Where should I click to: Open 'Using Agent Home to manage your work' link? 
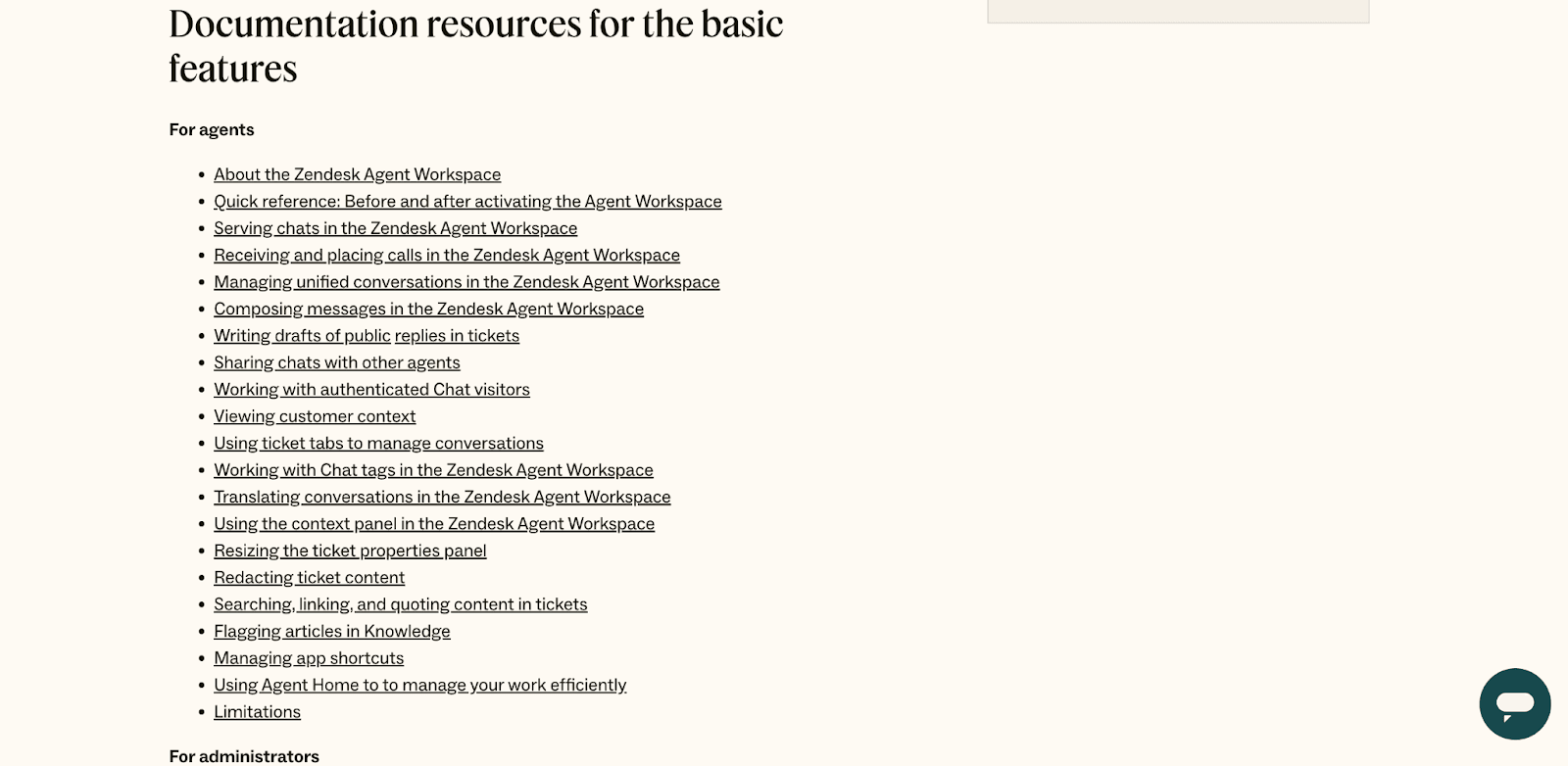coord(419,686)
